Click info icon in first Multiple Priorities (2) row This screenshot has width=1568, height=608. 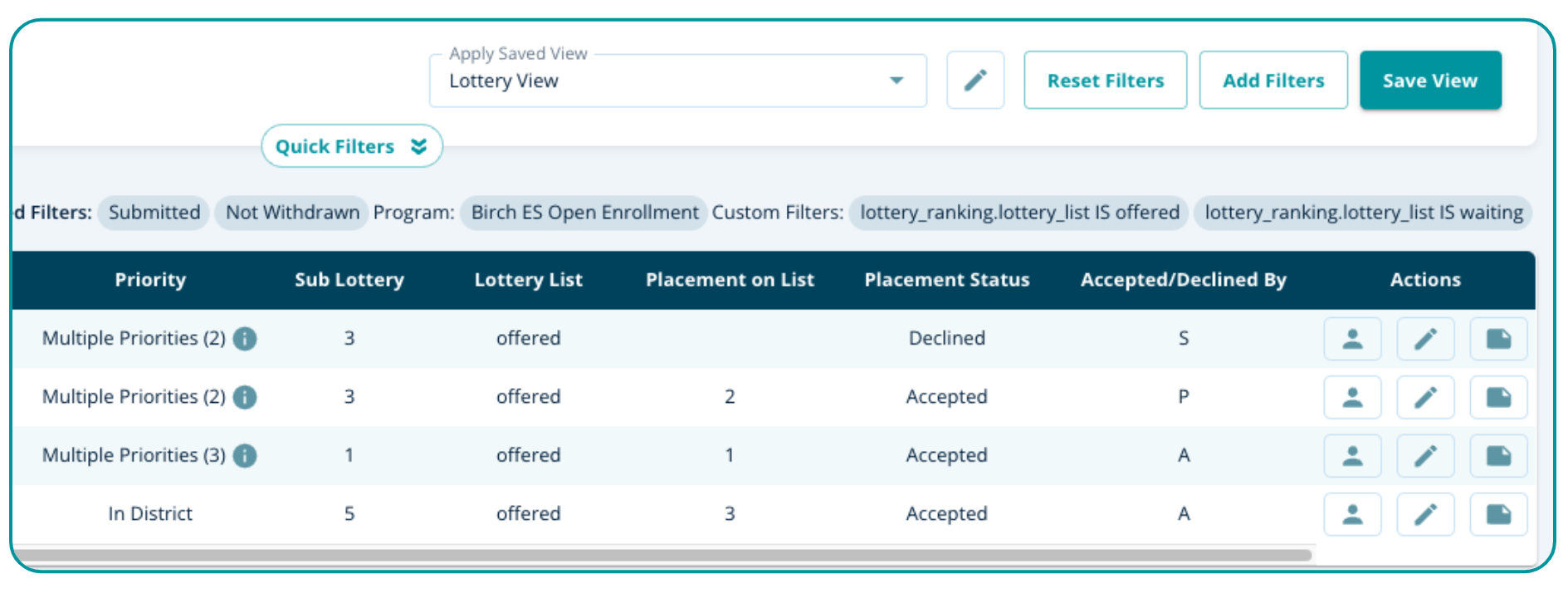click(x=245, y=338)
